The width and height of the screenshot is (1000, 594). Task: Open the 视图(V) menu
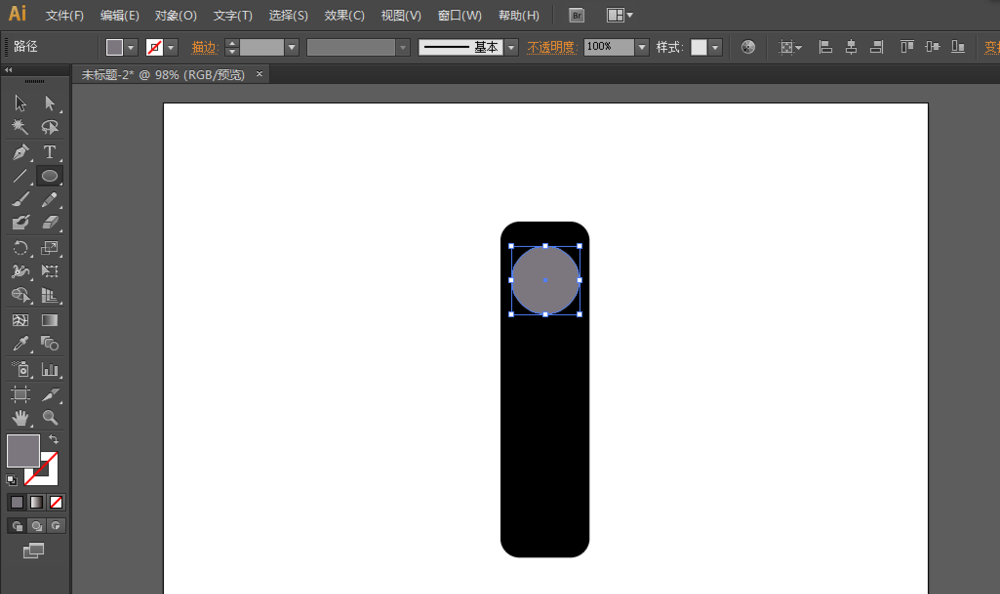point(401,15)
